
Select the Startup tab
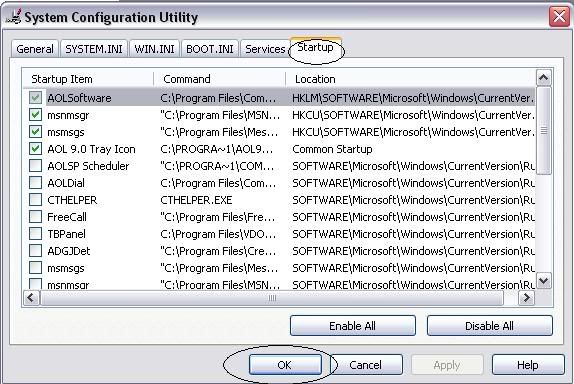coord(315,47)
